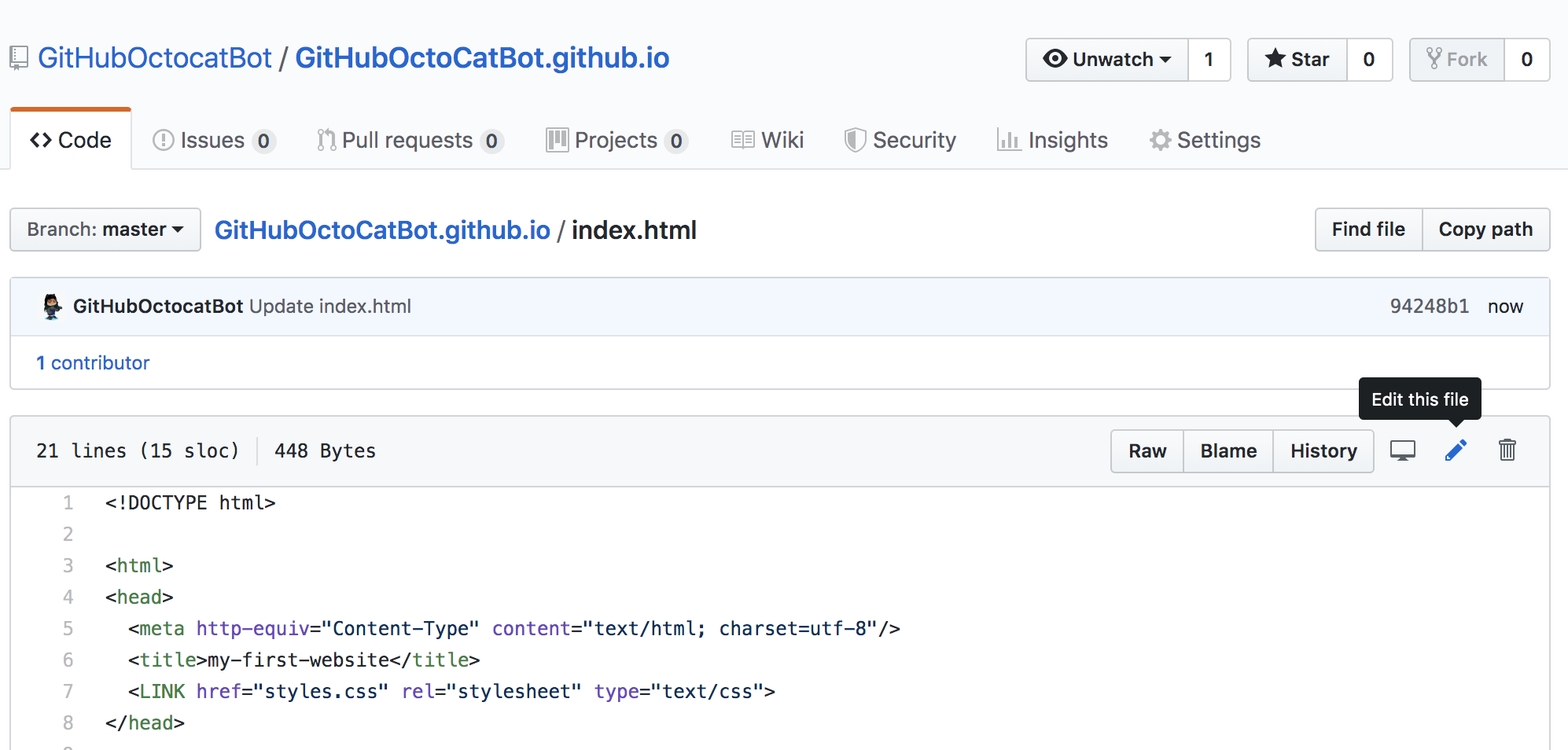Open the Wiki tab

coord(767,140)
